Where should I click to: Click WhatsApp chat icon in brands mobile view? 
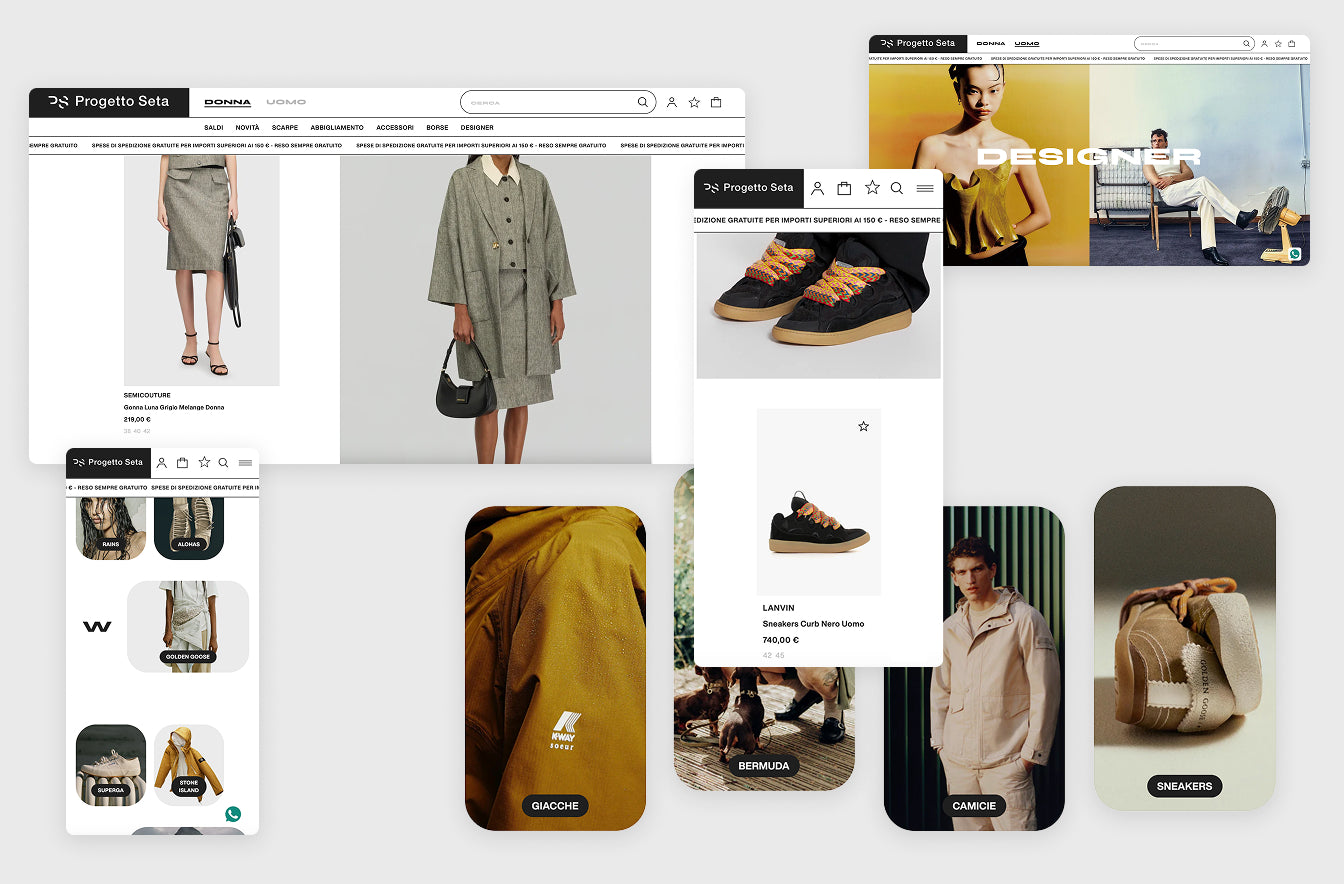click(x=233, y=814)
